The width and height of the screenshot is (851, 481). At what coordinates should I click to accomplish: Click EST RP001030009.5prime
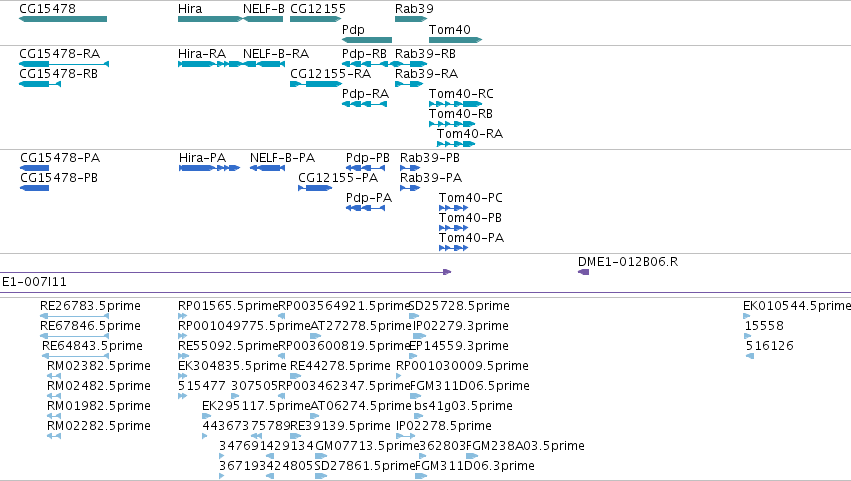coord(399,376)
